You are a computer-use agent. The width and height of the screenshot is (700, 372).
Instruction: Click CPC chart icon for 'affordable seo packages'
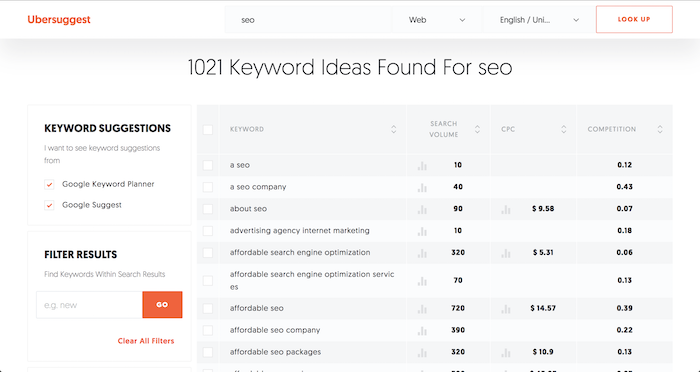(x=506, y=352)
